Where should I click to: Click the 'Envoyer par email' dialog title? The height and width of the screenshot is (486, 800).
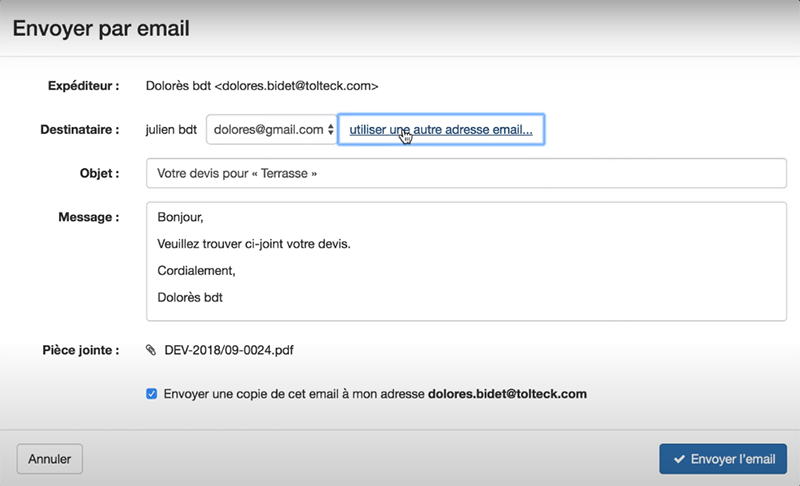coord(101,28)
